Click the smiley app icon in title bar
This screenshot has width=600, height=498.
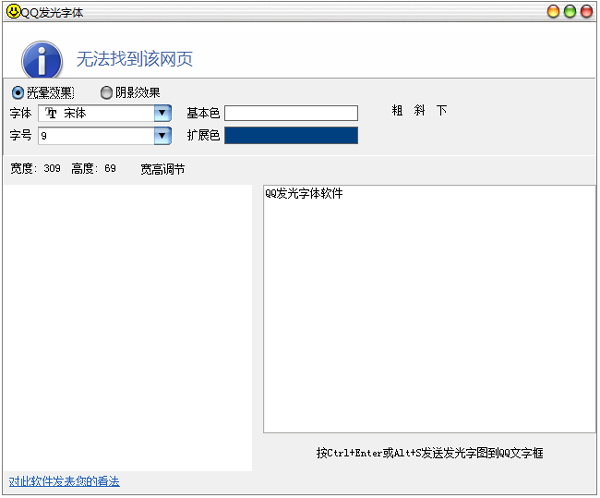(13, 11)
